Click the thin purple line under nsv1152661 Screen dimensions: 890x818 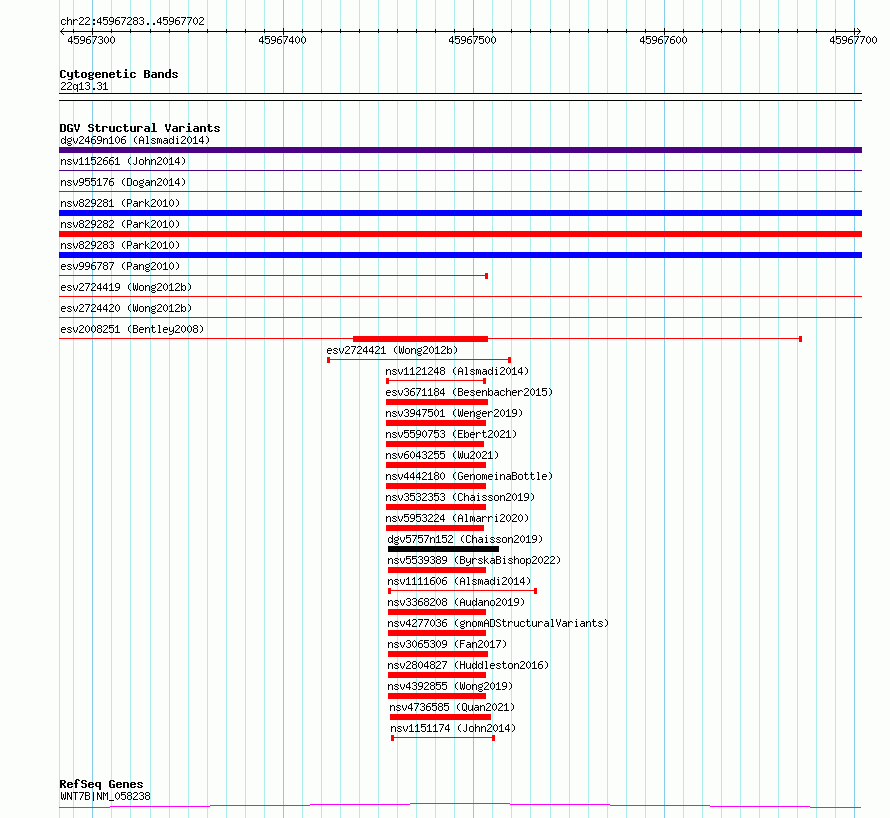460,170
